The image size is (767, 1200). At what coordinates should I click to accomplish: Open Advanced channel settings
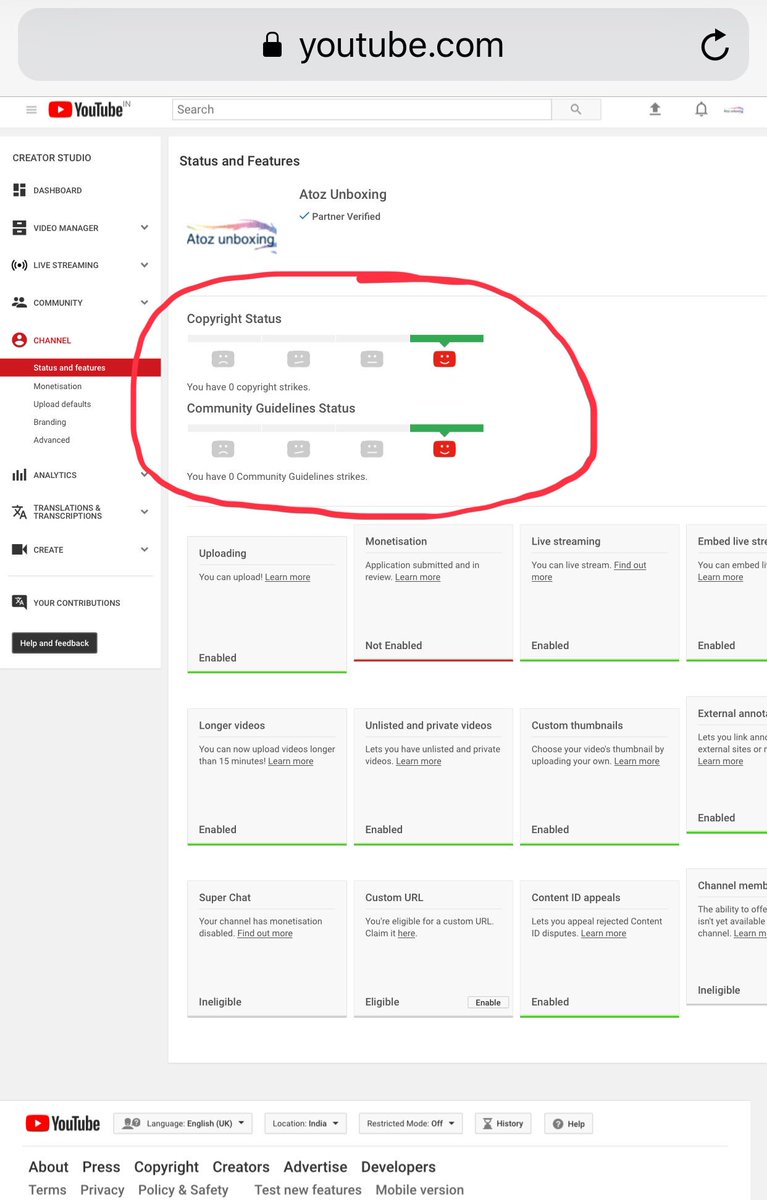(52, 440)
